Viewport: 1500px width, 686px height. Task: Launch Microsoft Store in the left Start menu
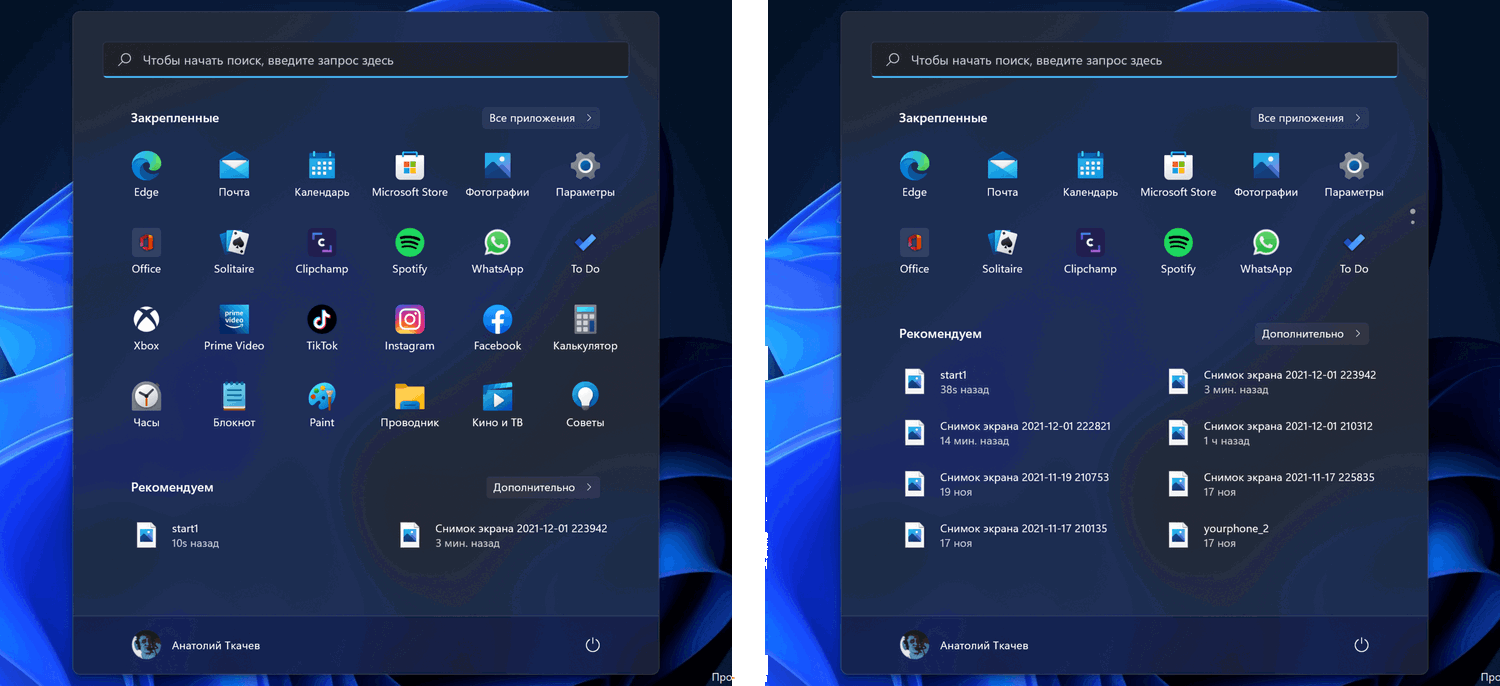(409, 175)
